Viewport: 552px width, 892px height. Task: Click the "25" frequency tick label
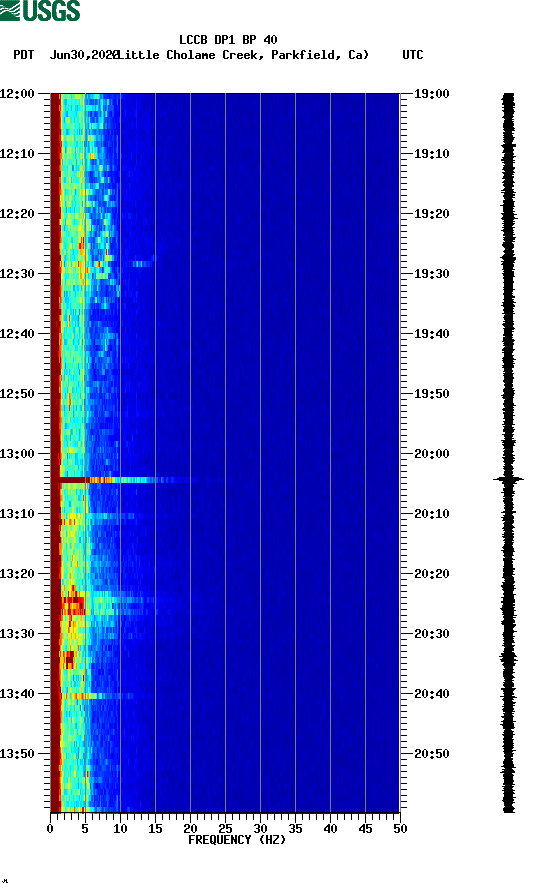(225, 829)
